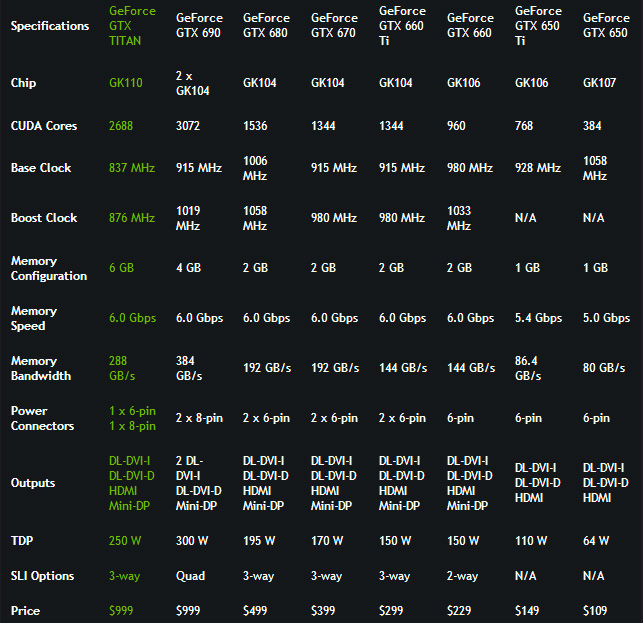
Task: Select the 86.4 GB/s bandwidth value
Action: click(x=528, y=369)
